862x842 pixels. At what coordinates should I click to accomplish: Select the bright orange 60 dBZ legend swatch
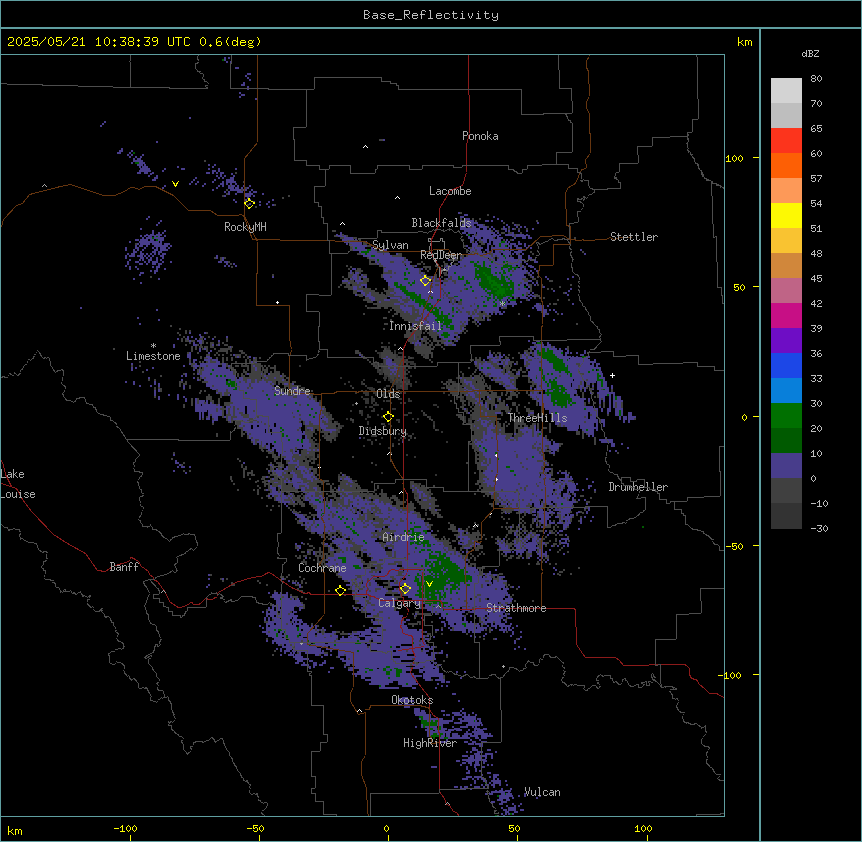786,165
